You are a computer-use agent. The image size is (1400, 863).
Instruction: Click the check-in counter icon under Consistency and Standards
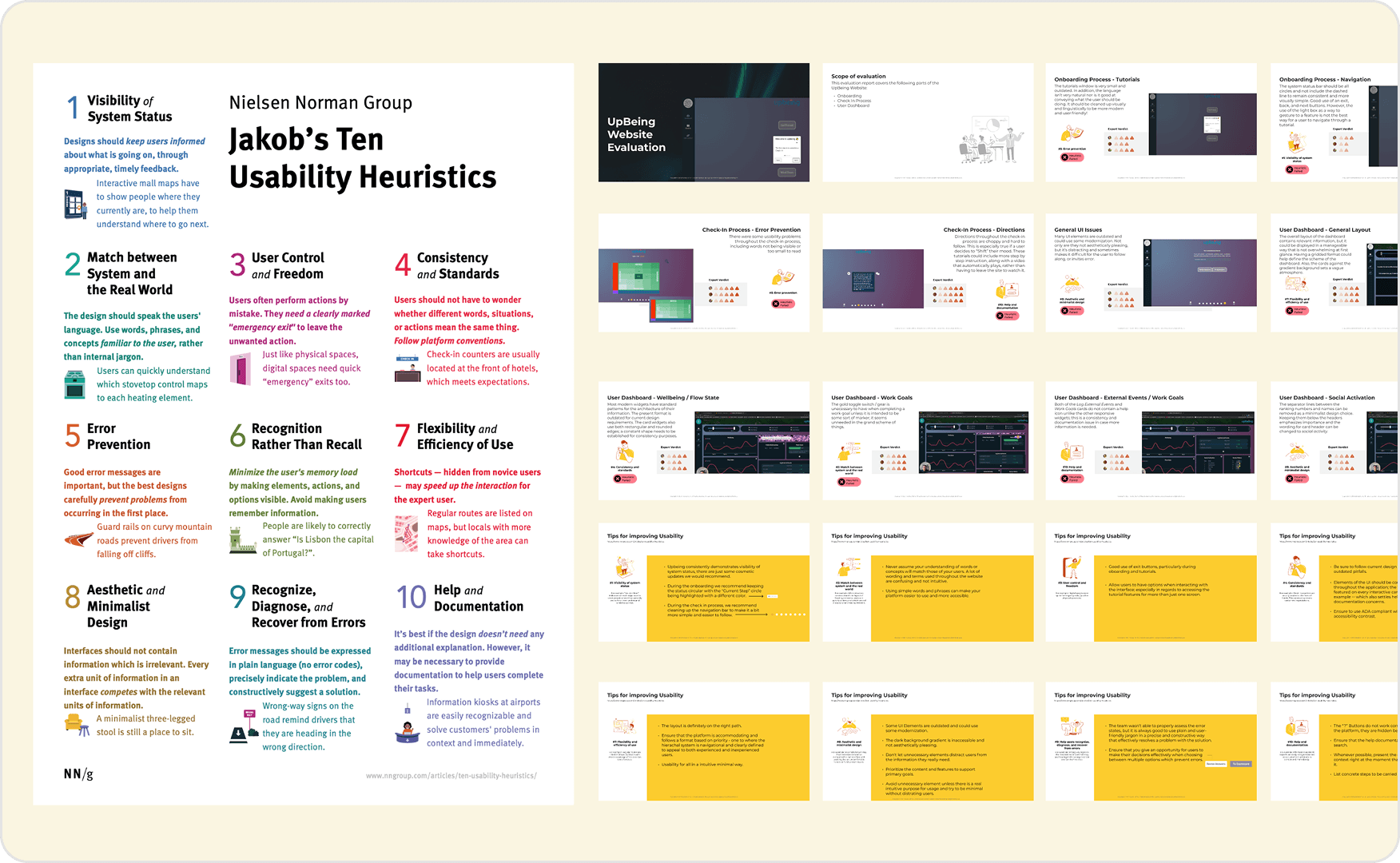[408, 369]
